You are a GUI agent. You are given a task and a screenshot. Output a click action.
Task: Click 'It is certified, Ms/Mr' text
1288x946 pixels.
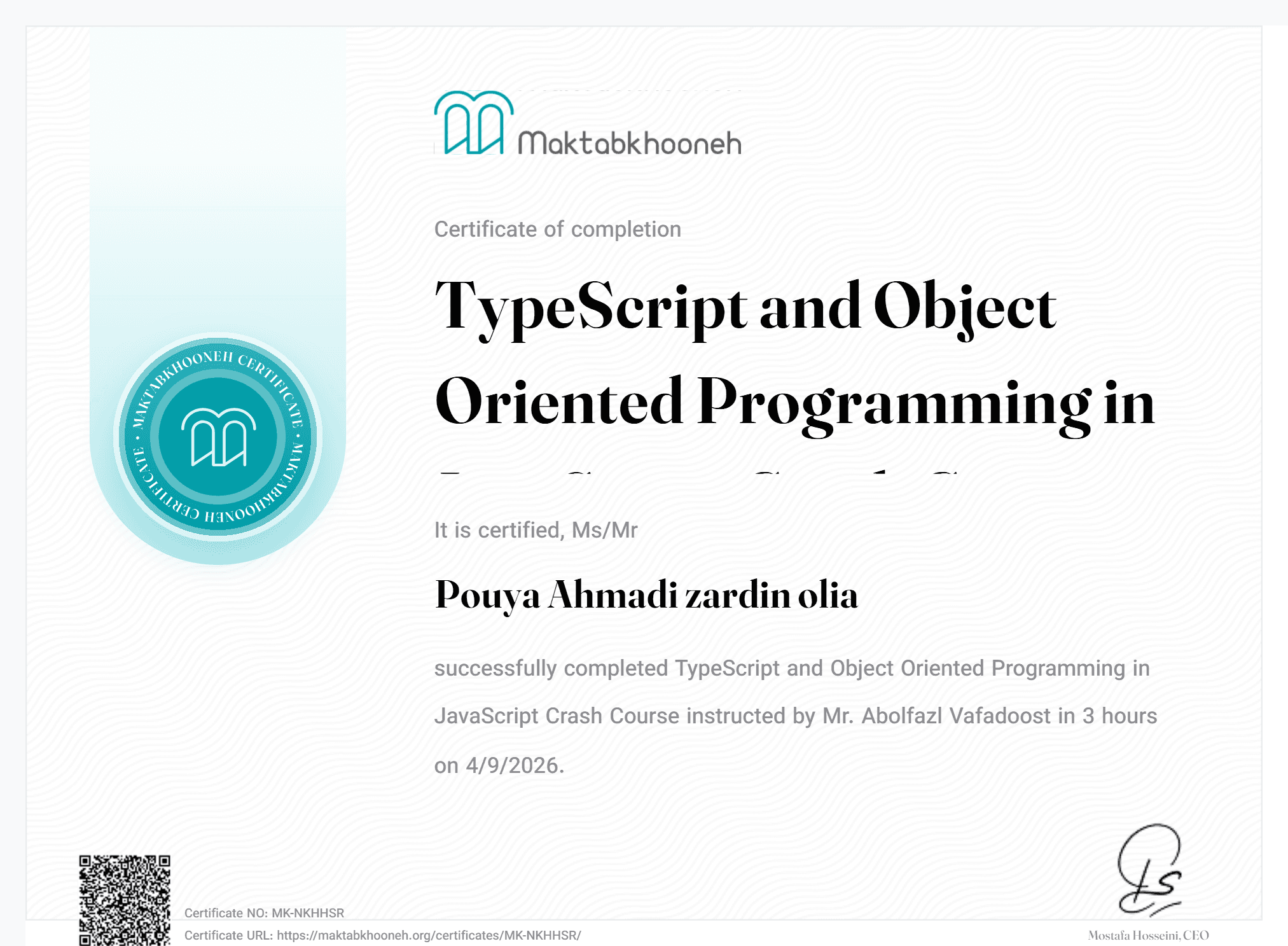(x=536, y=530)
